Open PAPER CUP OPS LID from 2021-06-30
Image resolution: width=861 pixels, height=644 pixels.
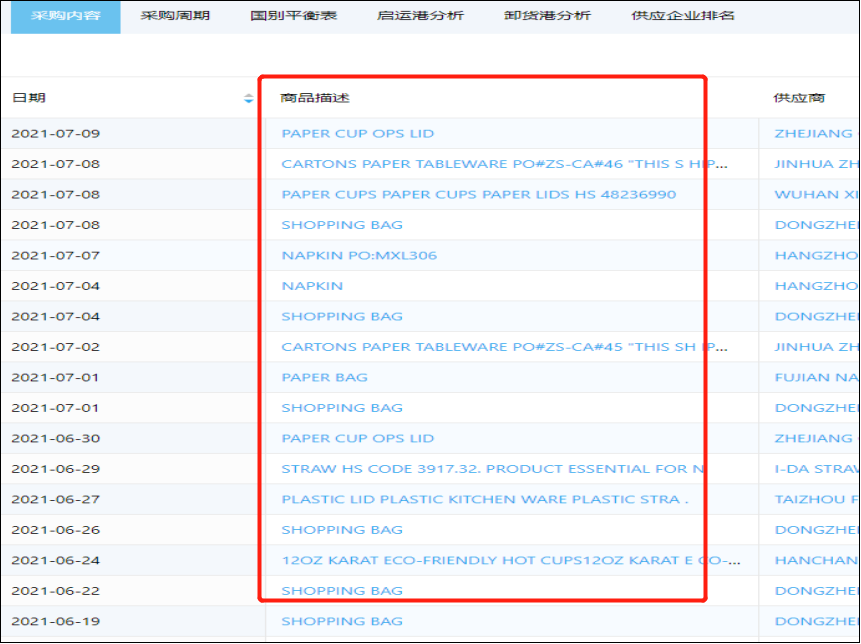tap(357, 439)
